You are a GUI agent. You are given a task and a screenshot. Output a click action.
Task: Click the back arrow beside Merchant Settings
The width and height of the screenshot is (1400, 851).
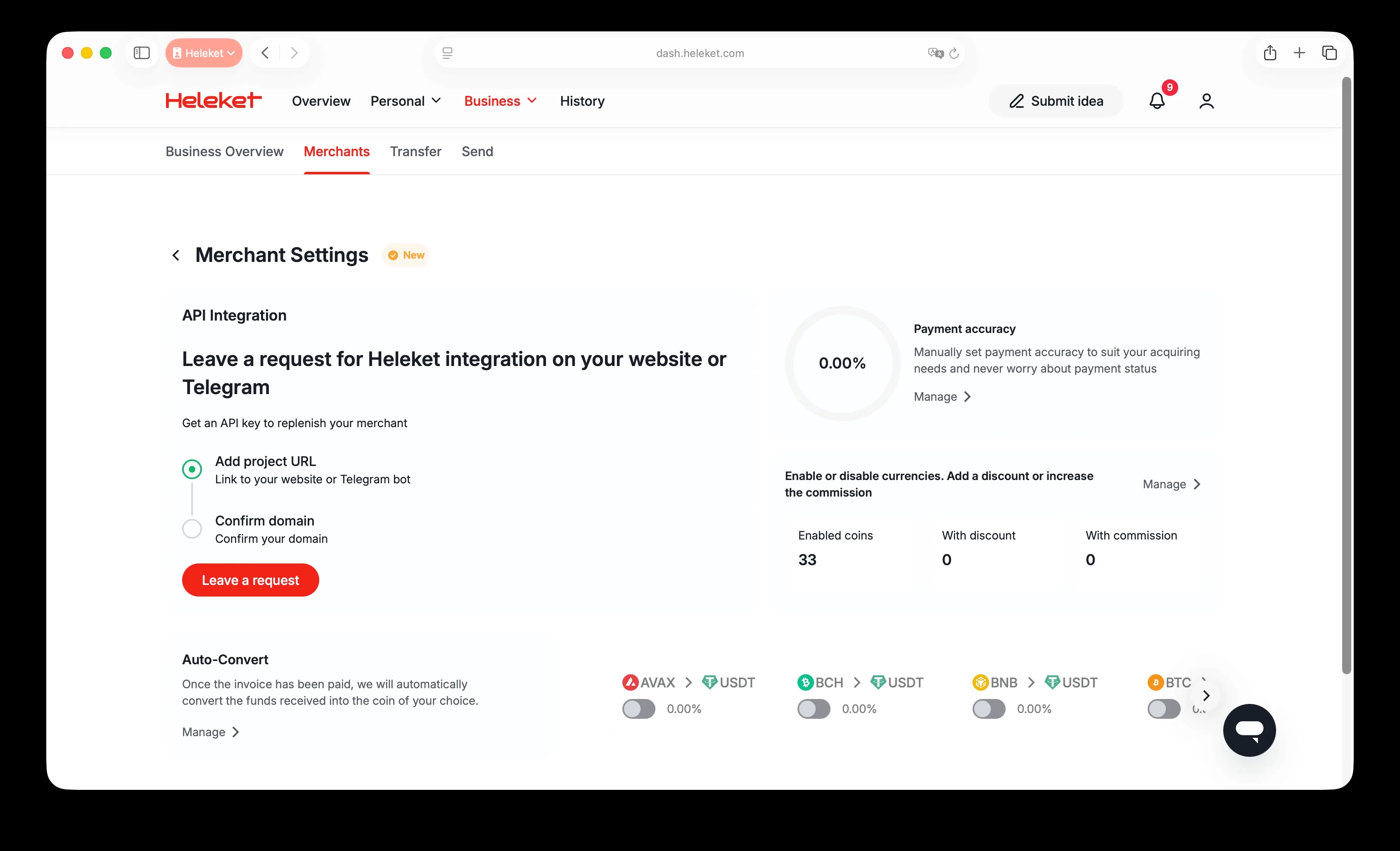176,255
